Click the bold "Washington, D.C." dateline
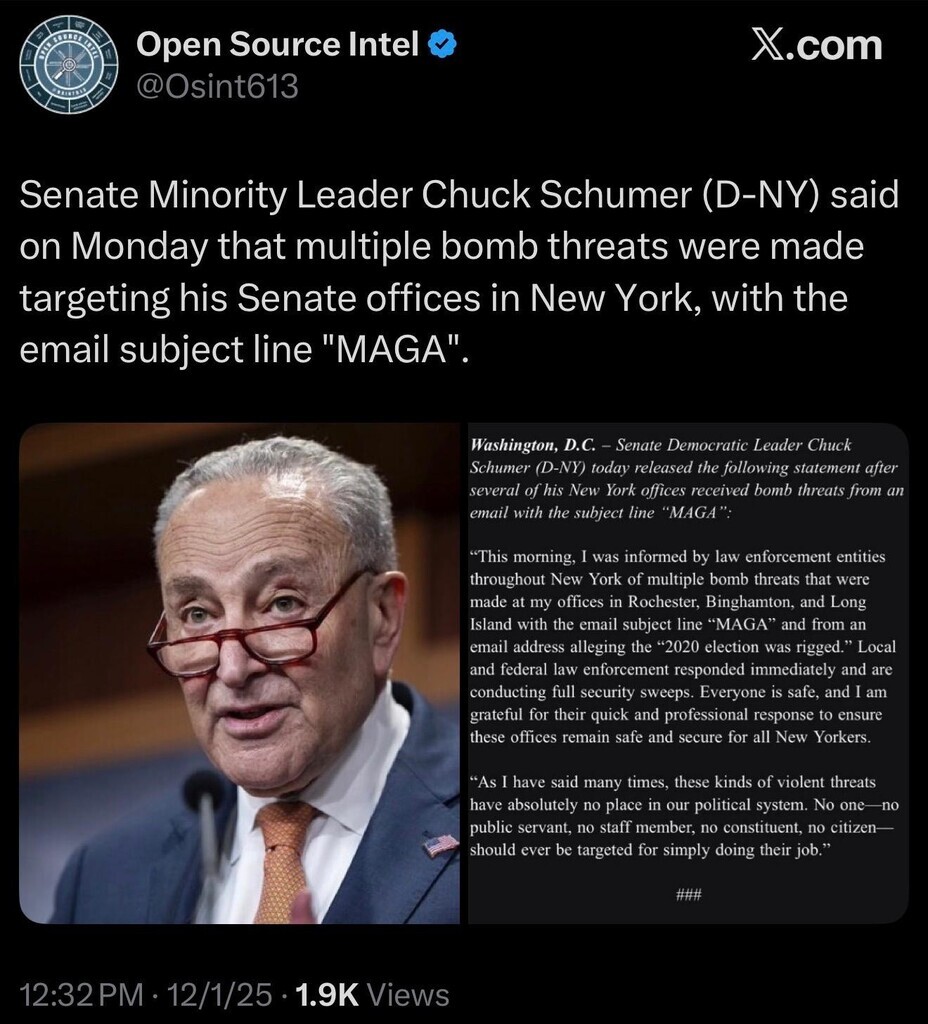The width and height of the screenshot is (928, 1024). coord(533,445)
